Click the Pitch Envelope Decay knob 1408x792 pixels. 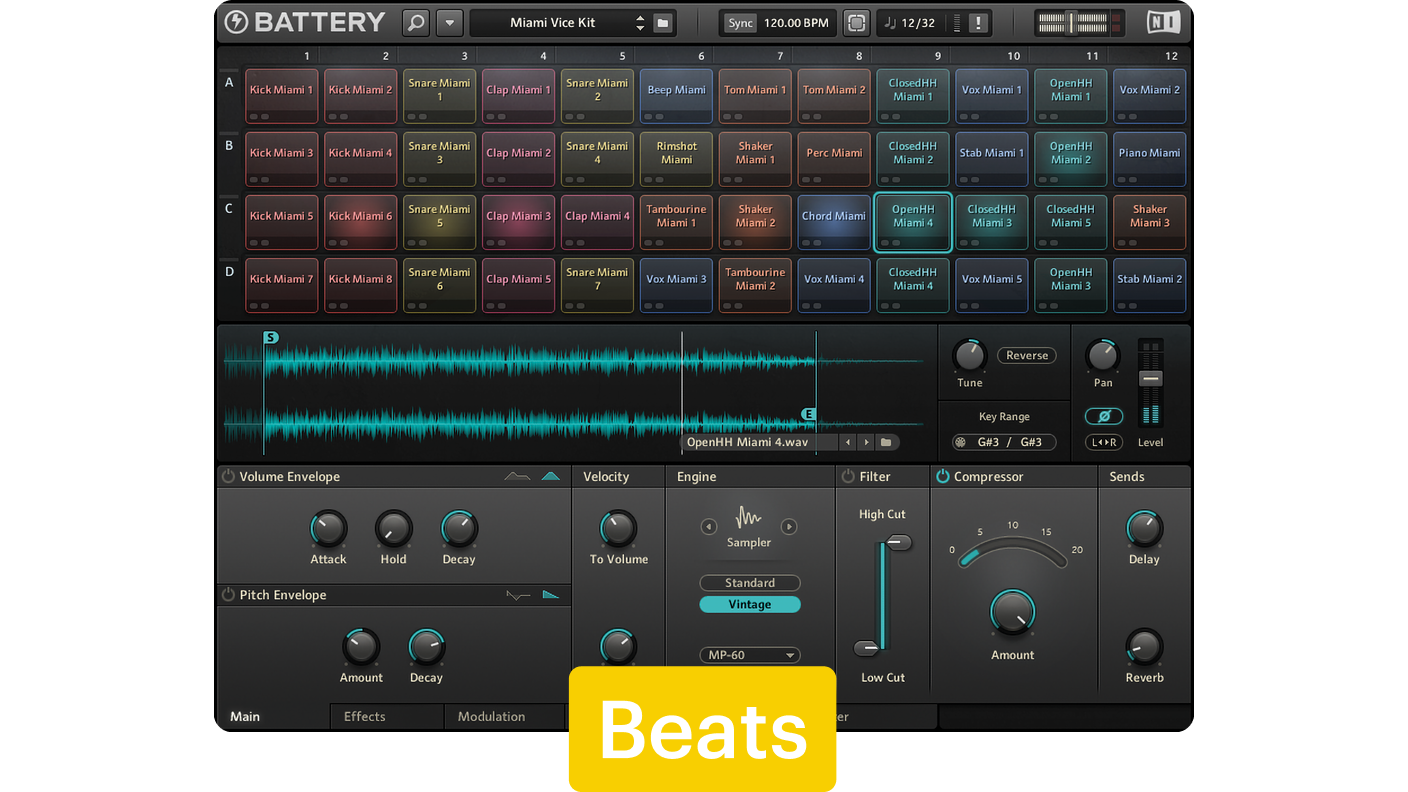tap(427, 647)
